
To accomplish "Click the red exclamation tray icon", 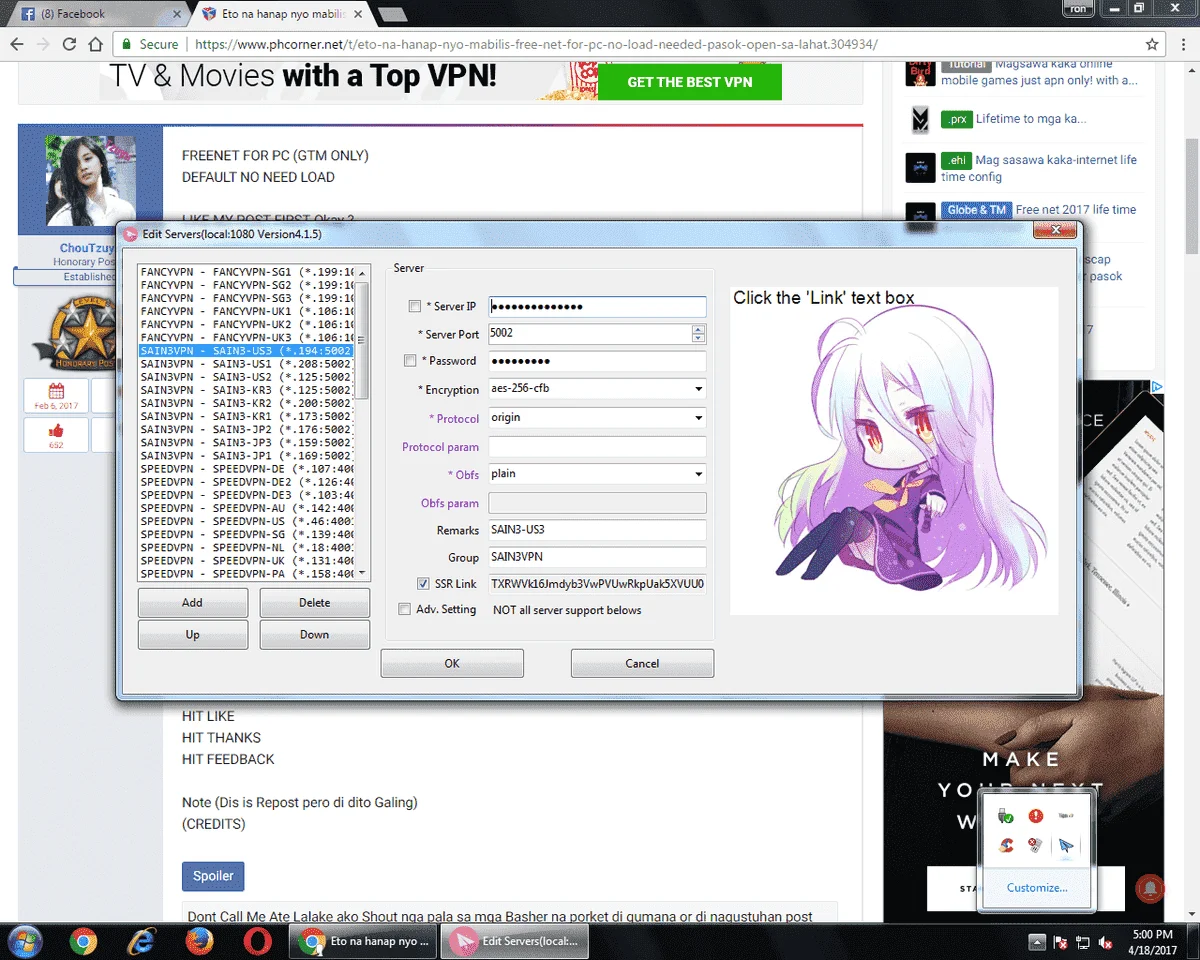I will pyautogui.click(x=1036, y=816).
